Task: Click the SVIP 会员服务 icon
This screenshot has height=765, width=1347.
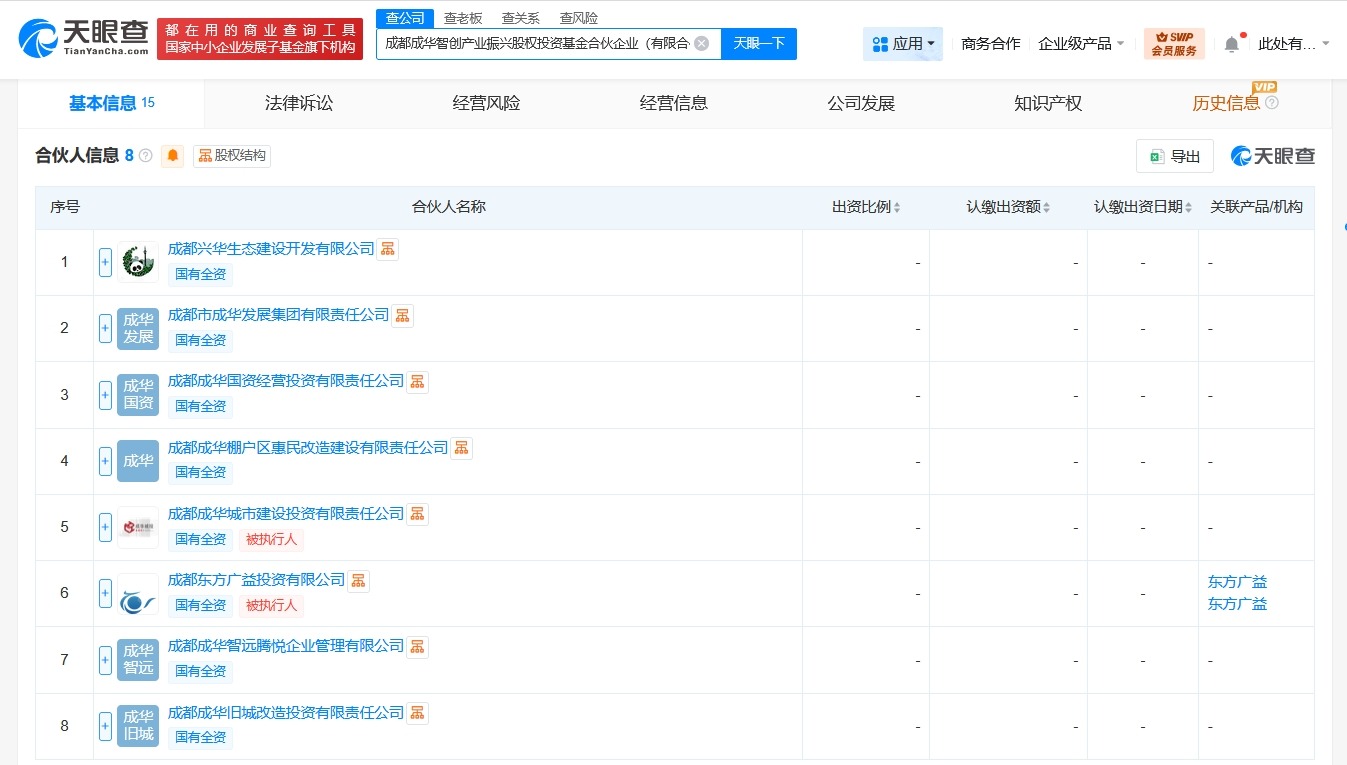Action: [x=1174, y=43]
